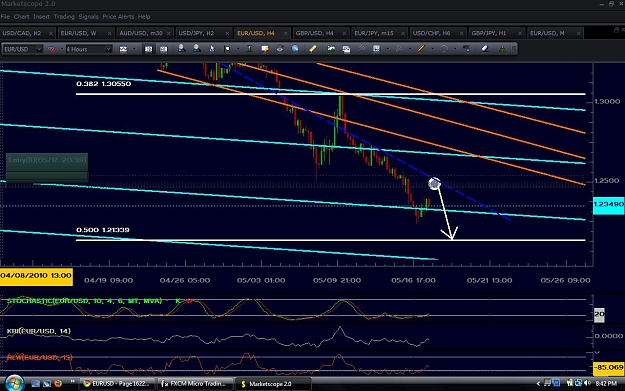Screen dimensions: 625x391
Task: Expand arrow beside data source icon
Action: tap(61, 49)
